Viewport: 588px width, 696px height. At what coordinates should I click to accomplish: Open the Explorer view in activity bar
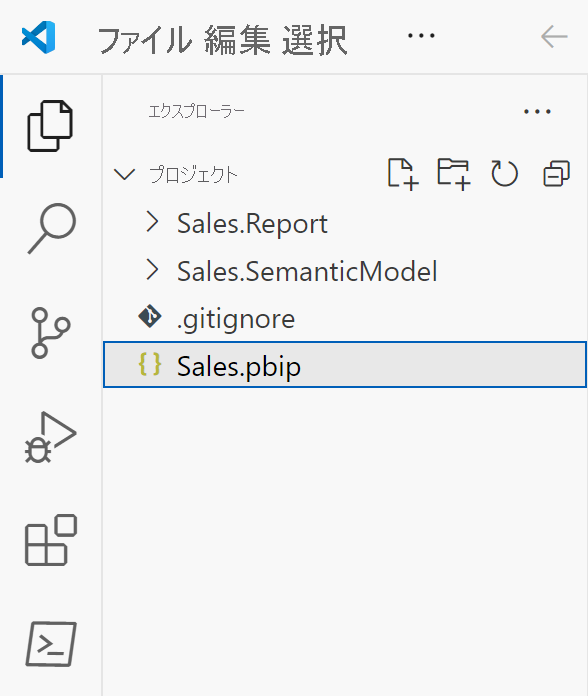[x=50, y=127]
